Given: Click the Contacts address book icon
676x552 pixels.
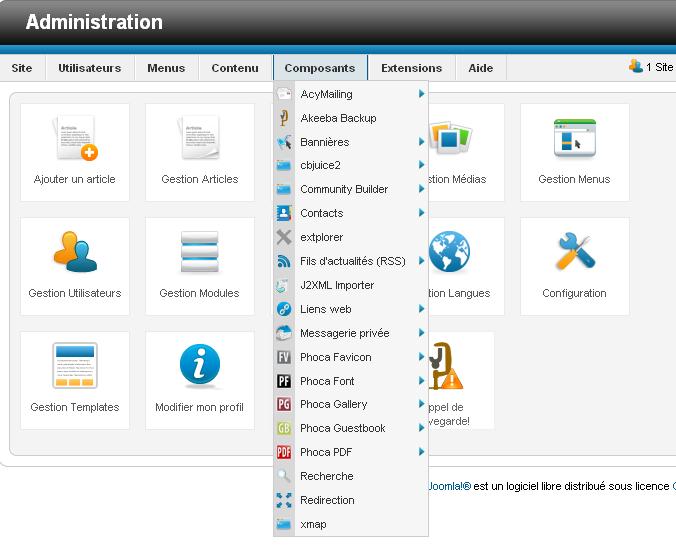Looking at the screenshot, I should pos(284,213).
